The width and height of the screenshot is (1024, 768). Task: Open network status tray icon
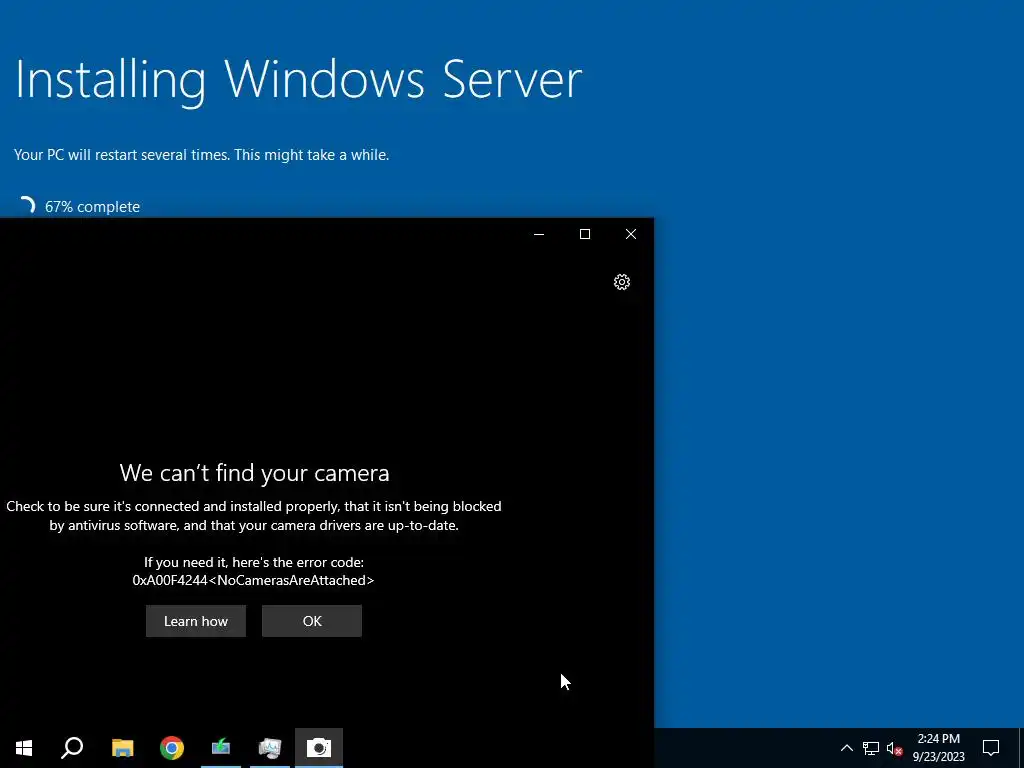tap(871, 748)
